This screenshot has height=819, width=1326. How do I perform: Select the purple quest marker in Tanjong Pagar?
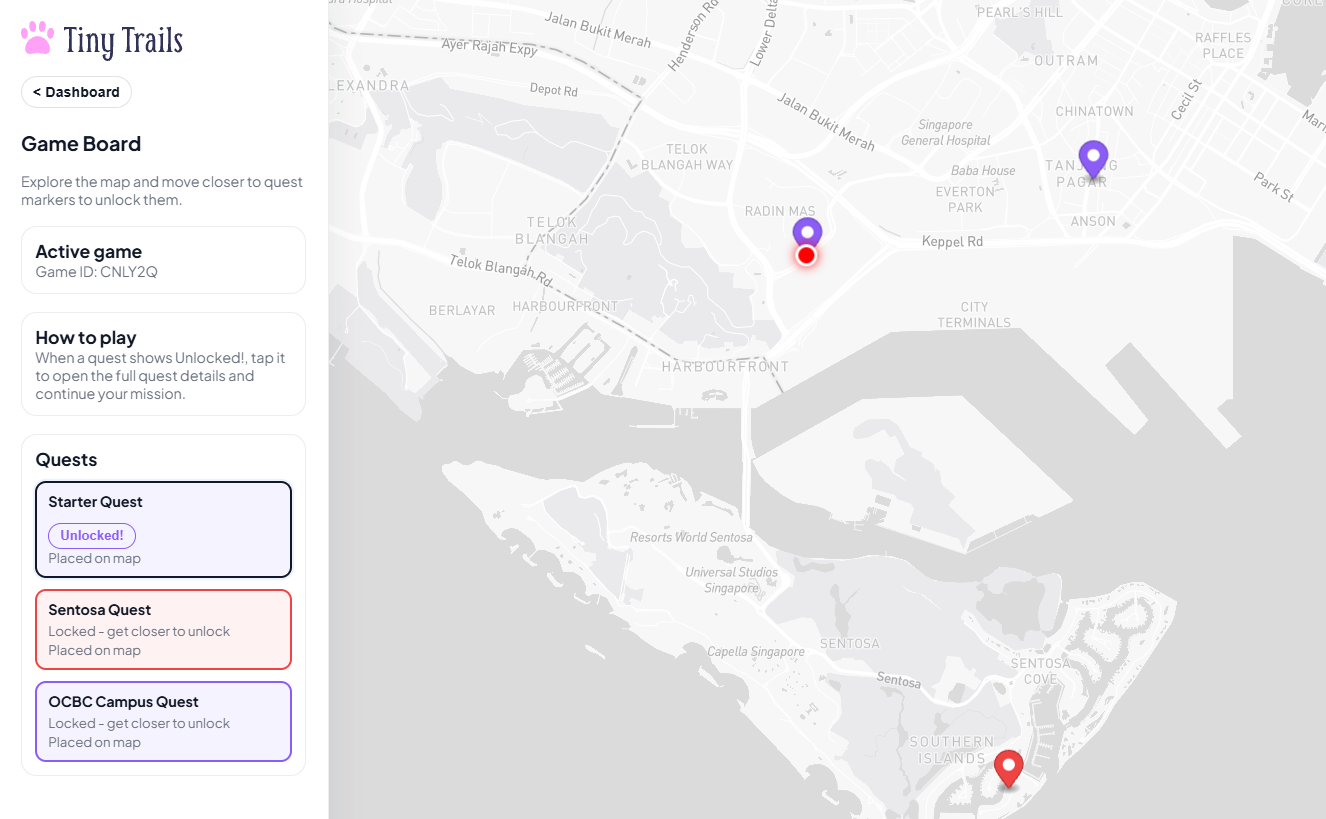coord(1093,158)
